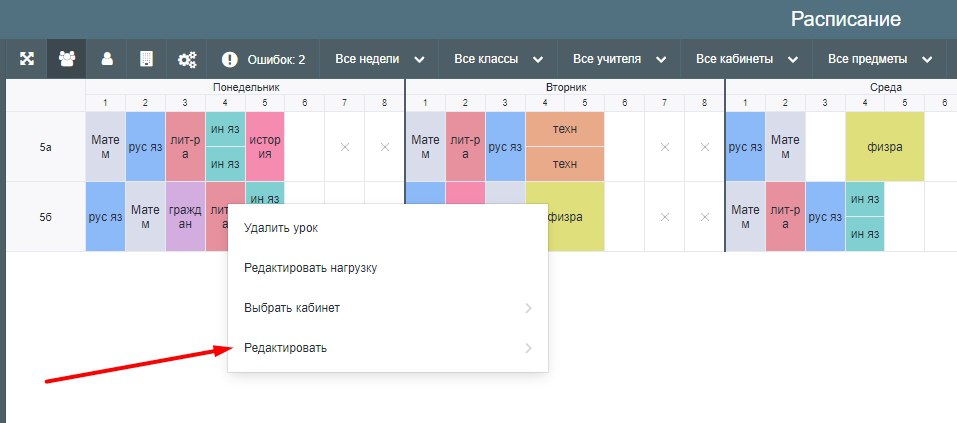The image size is (957, 423).
Task: Click the fullscreen expand arrows icon
Action: coord(26,59)
